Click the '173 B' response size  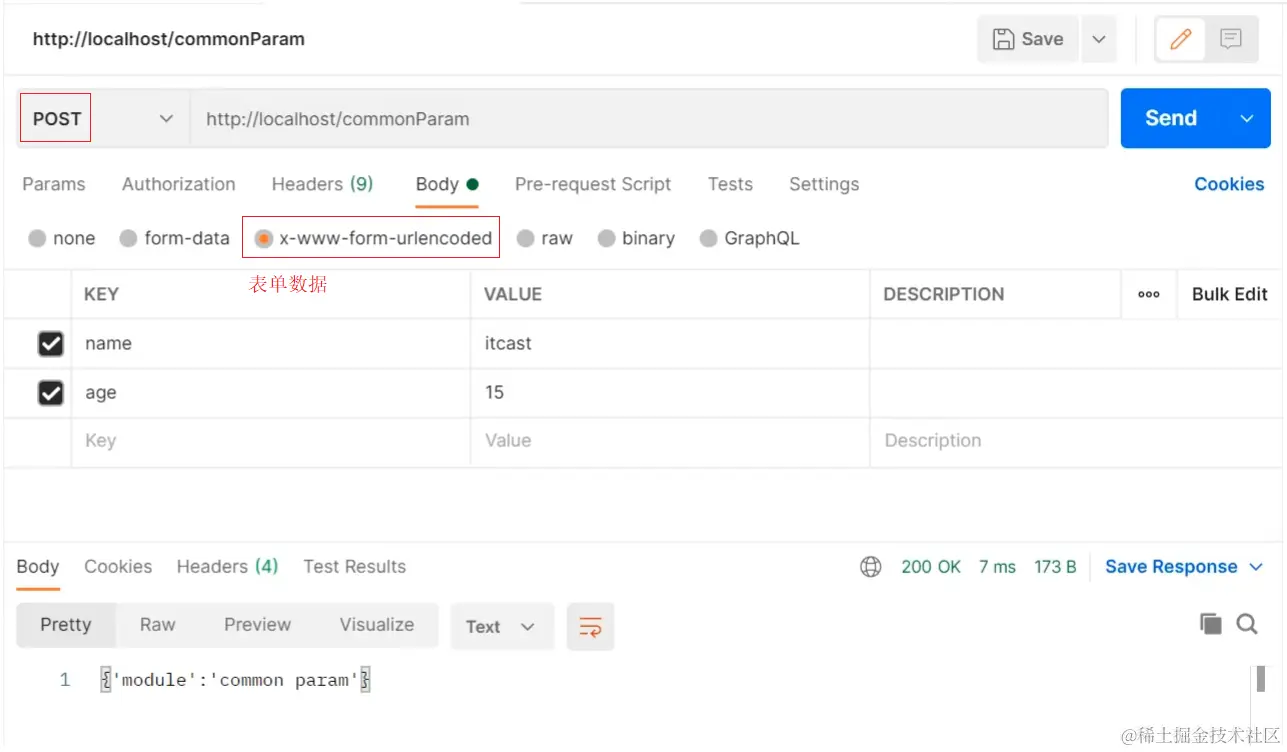click(1055, 567)
